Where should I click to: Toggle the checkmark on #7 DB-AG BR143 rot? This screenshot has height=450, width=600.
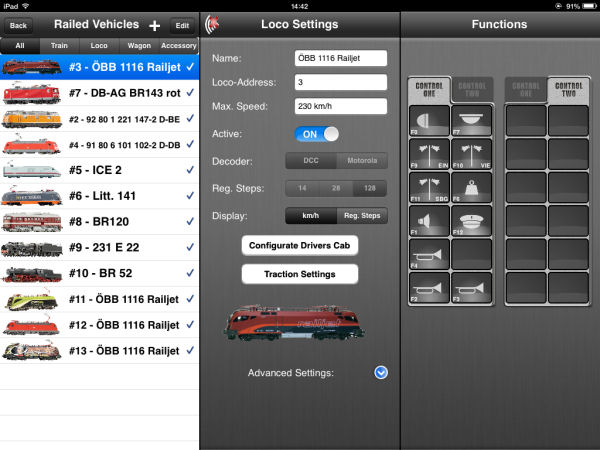[x=190, y=93]
